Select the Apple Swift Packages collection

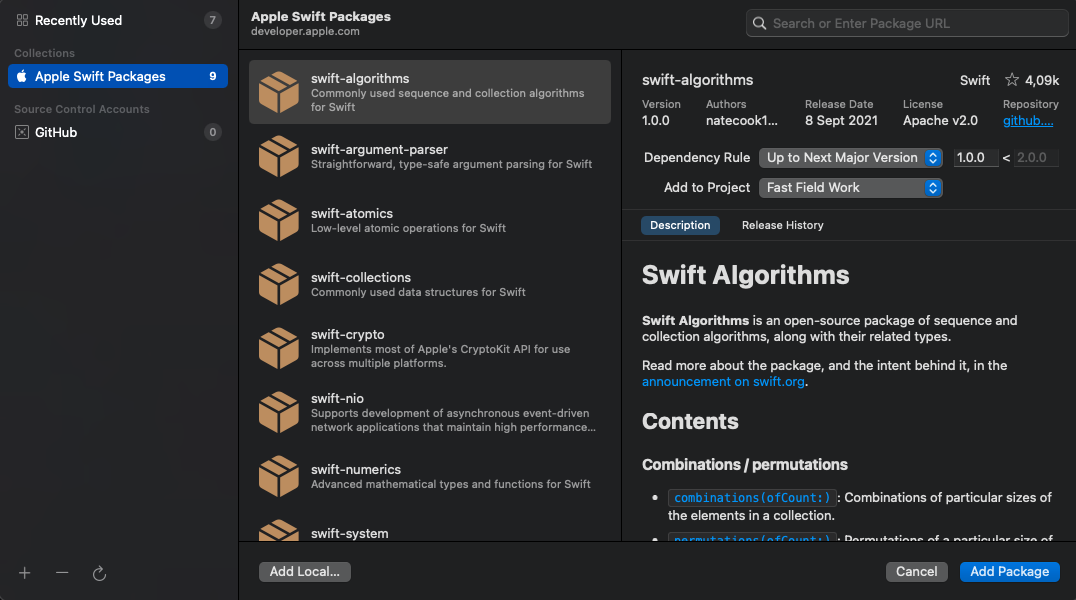coord(118,76)
